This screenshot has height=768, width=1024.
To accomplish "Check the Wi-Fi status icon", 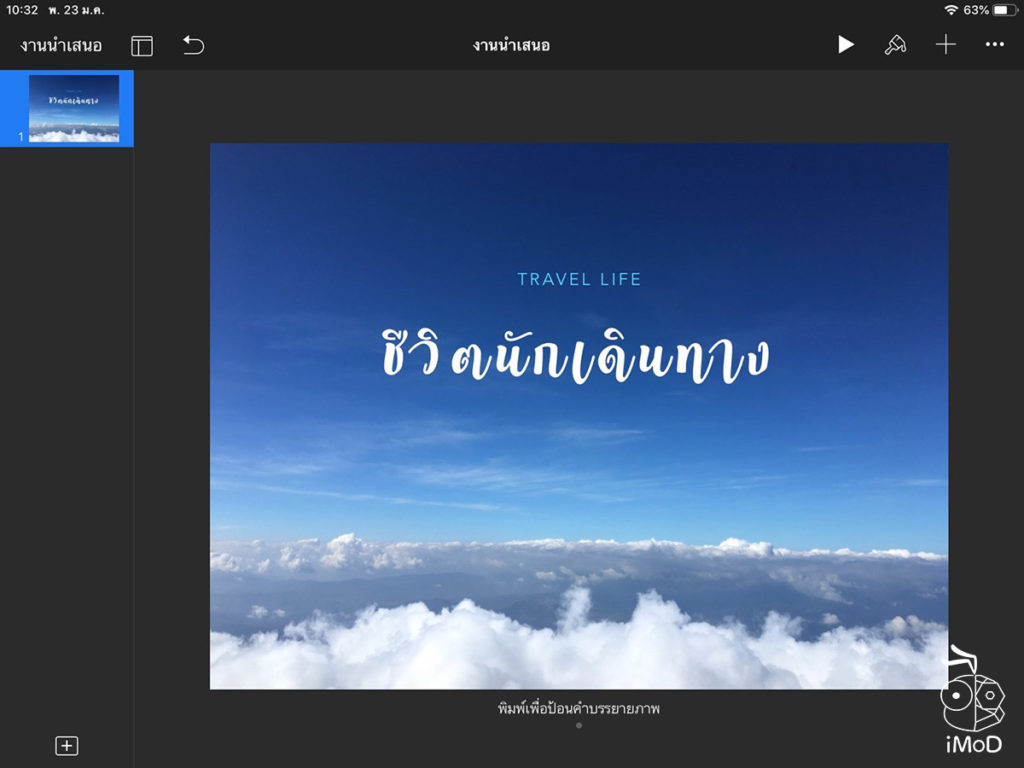I will coord(953,9).
